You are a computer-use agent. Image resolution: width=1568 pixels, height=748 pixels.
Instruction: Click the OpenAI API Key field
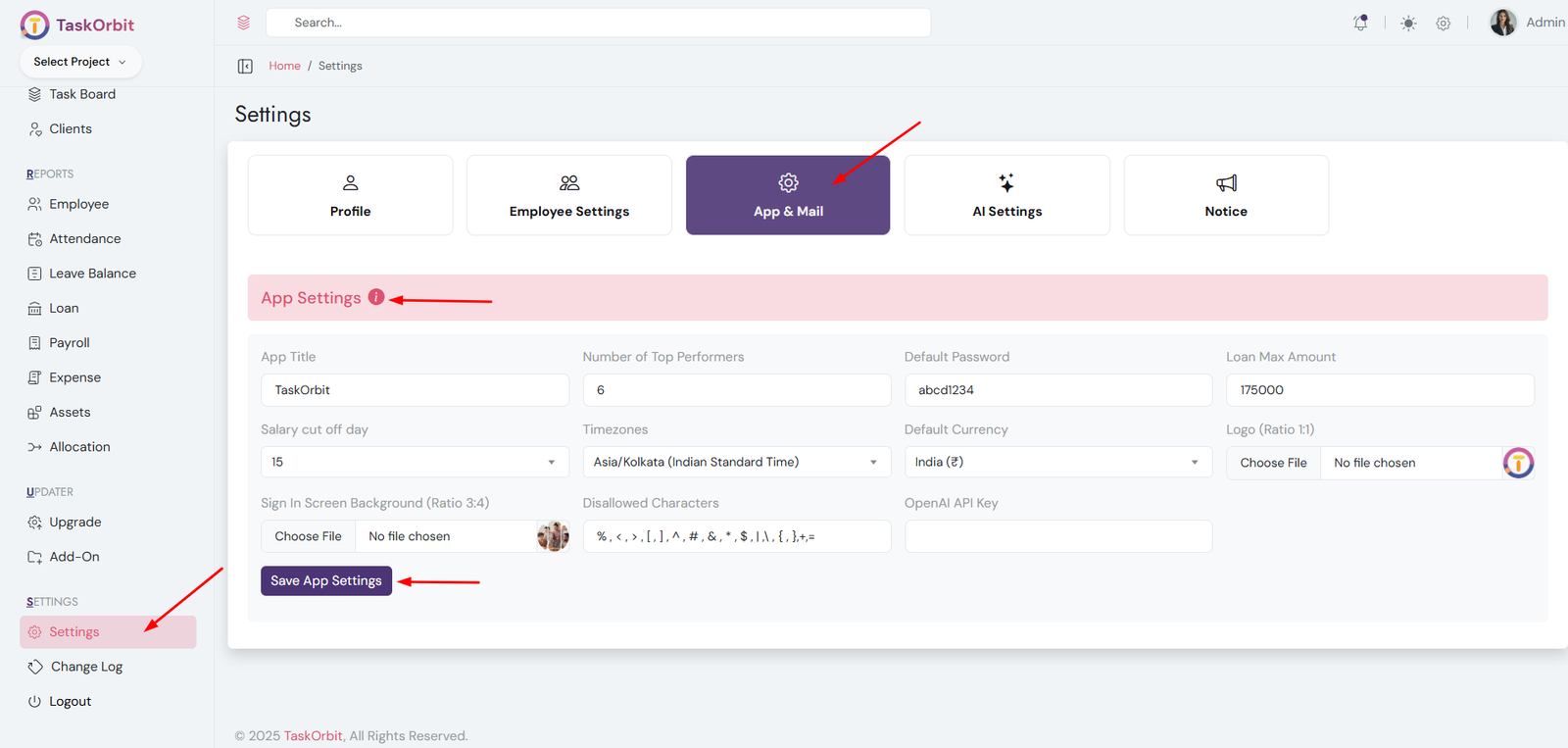1058,536
